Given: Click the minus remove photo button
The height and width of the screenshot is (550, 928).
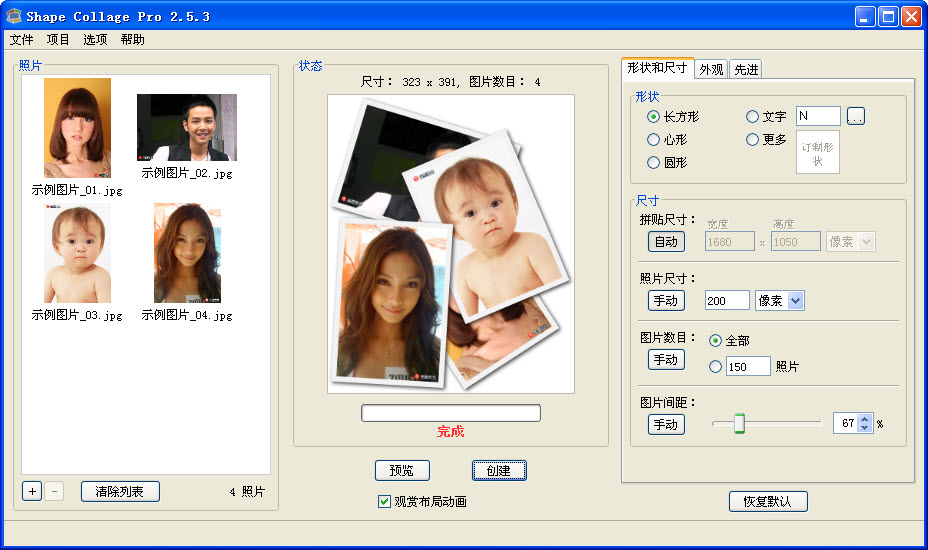Looking at the screenshot, I should 54,491.
